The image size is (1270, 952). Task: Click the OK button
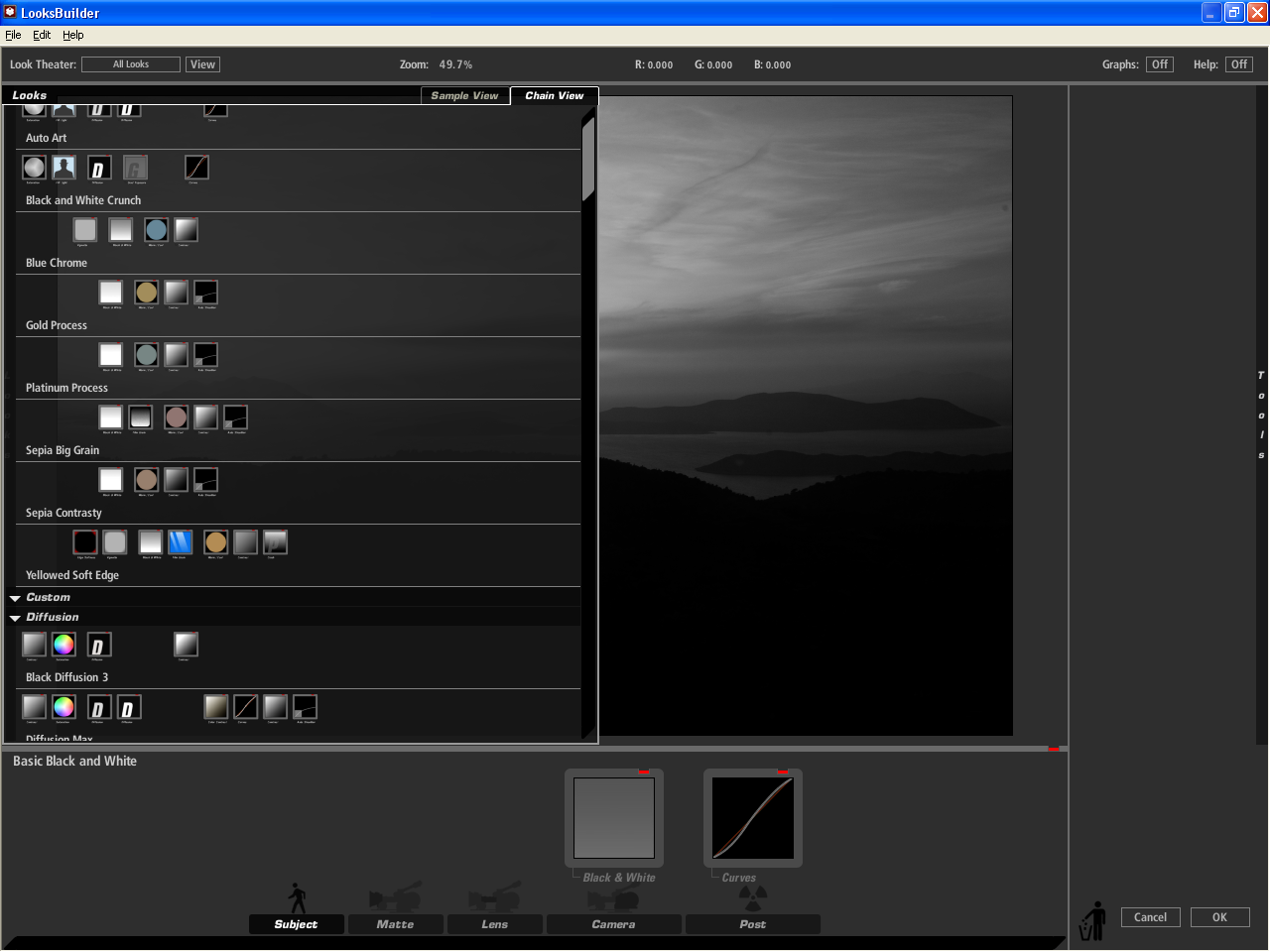pyautogui.click(x=1219, y=917)
